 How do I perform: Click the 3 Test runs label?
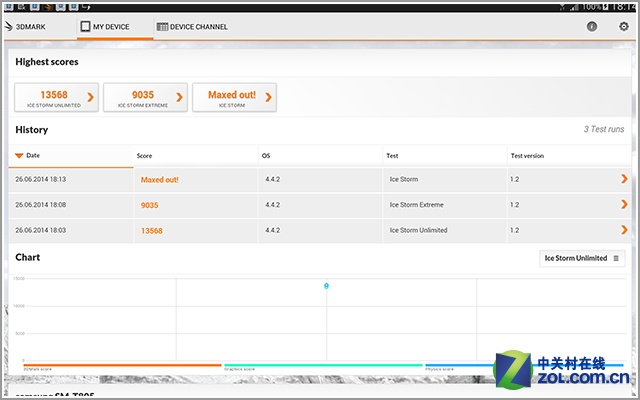[x=604, y=129]
